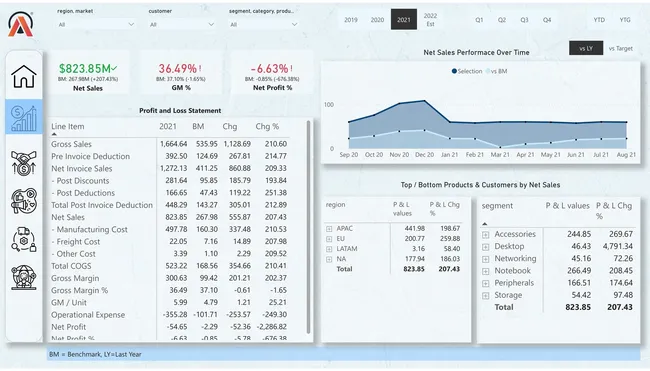The width and height of the screenshot is (650, 371).
Task: Expand the Peripherals segment row
Action: (485, 284)
